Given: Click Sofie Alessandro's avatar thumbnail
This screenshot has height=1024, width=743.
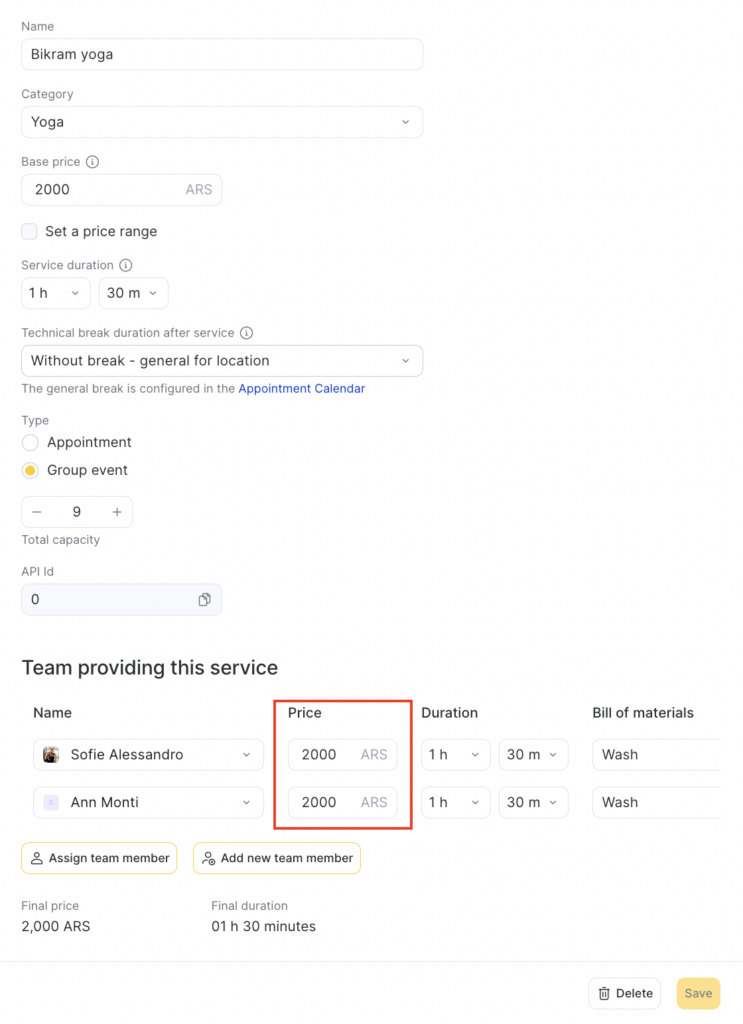Looking at the screenshot, I should pos(51,755).
